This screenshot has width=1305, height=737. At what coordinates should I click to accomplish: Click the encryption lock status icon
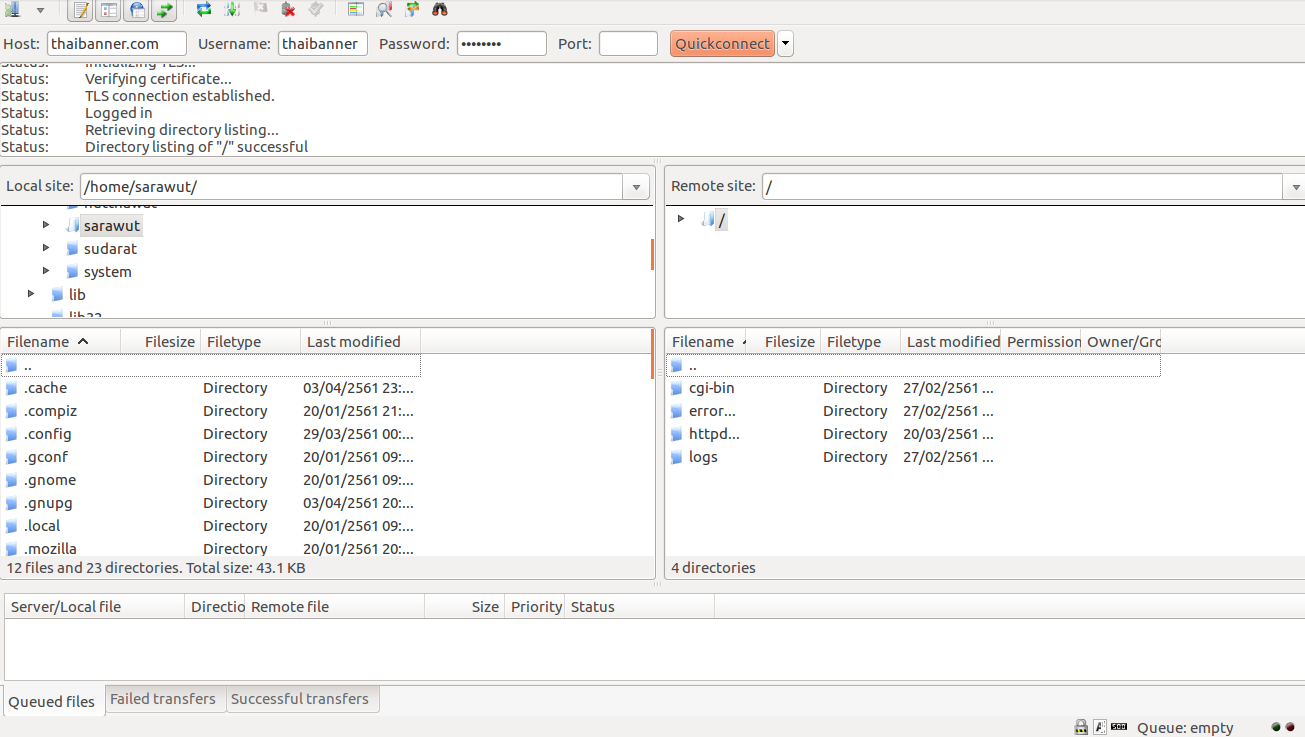(1081, 727)
